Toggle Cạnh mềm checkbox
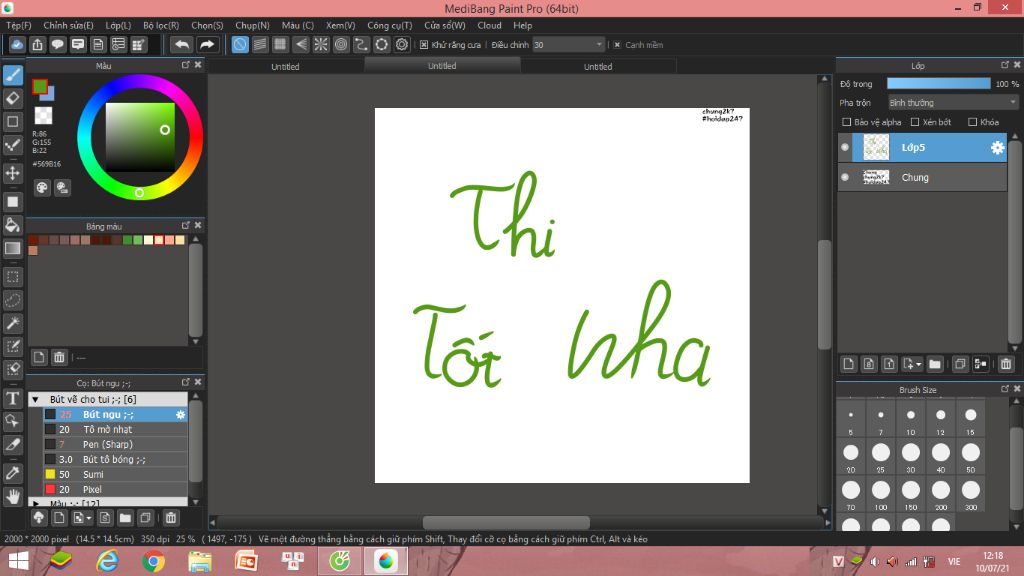This screenshot has width=1024, height=576. tap(617, 44)
